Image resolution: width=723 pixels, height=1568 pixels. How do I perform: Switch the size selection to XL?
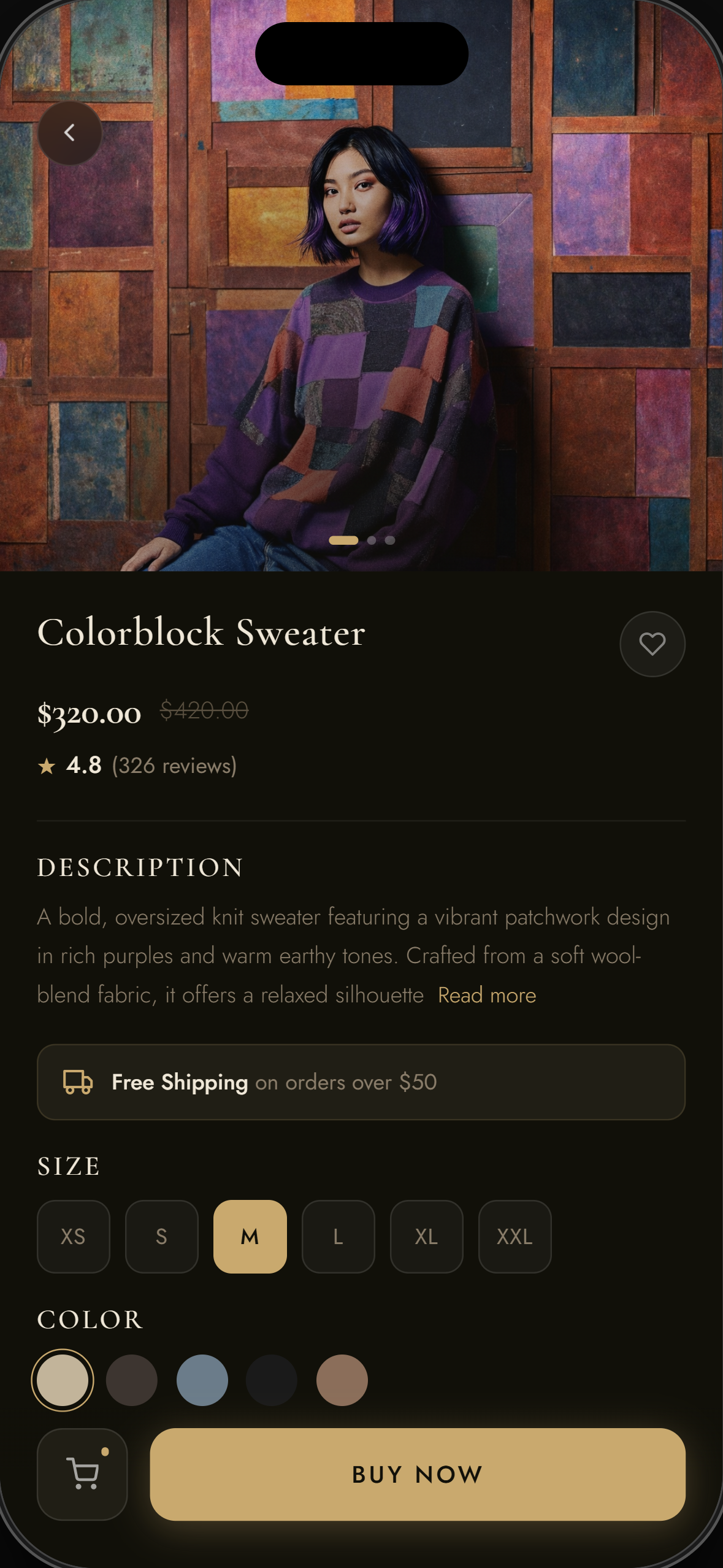tap(426, 1236)
